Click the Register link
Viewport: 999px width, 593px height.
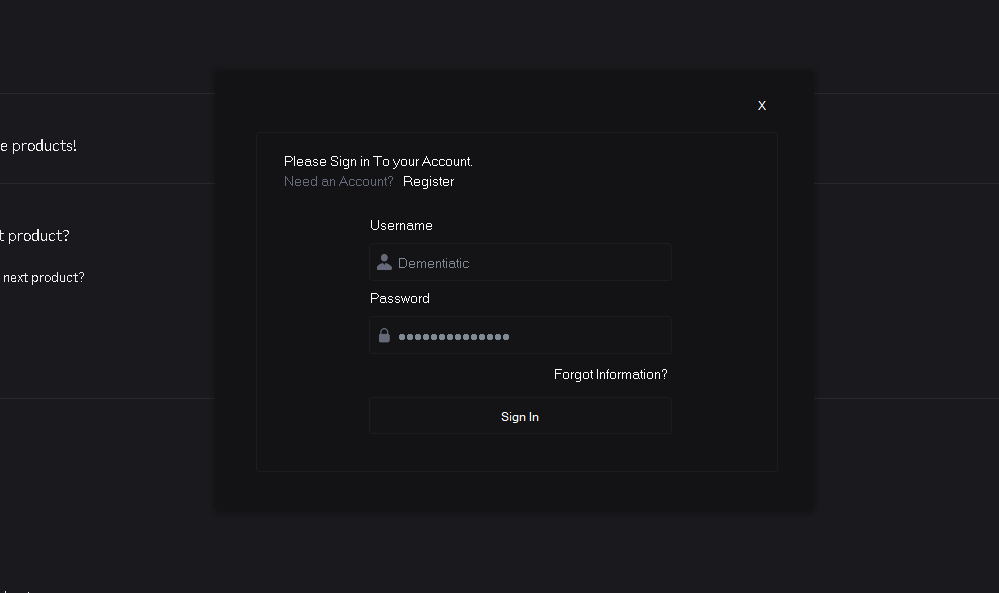pyautogui.click(x=428, y=182)
